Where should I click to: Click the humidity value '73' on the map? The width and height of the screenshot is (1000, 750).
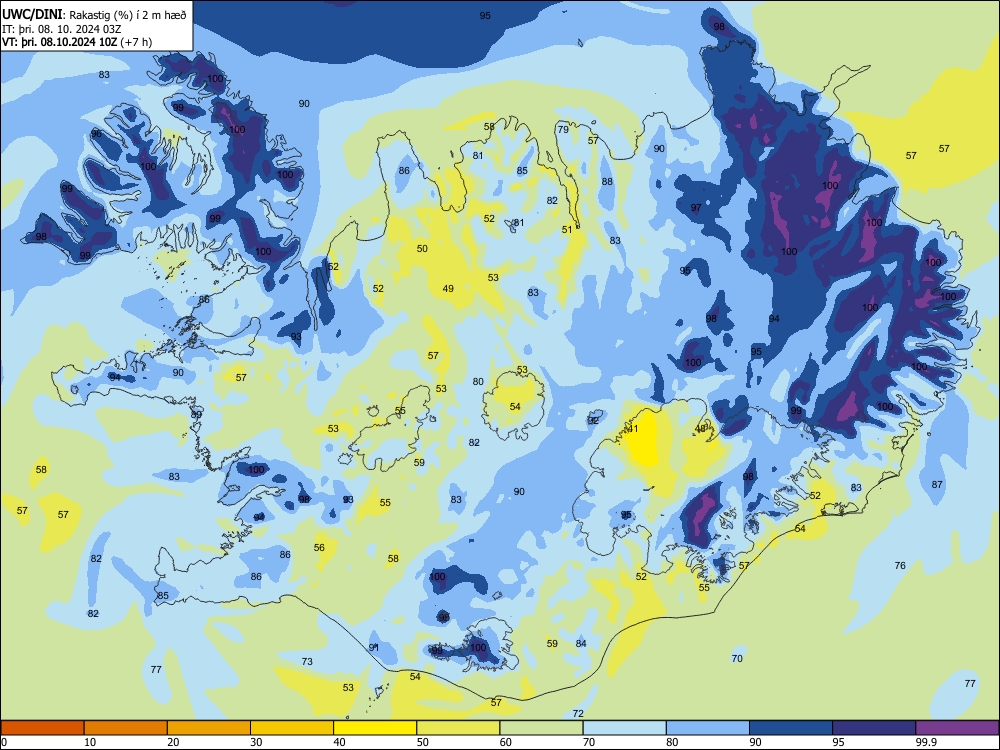tap(307, 661)
